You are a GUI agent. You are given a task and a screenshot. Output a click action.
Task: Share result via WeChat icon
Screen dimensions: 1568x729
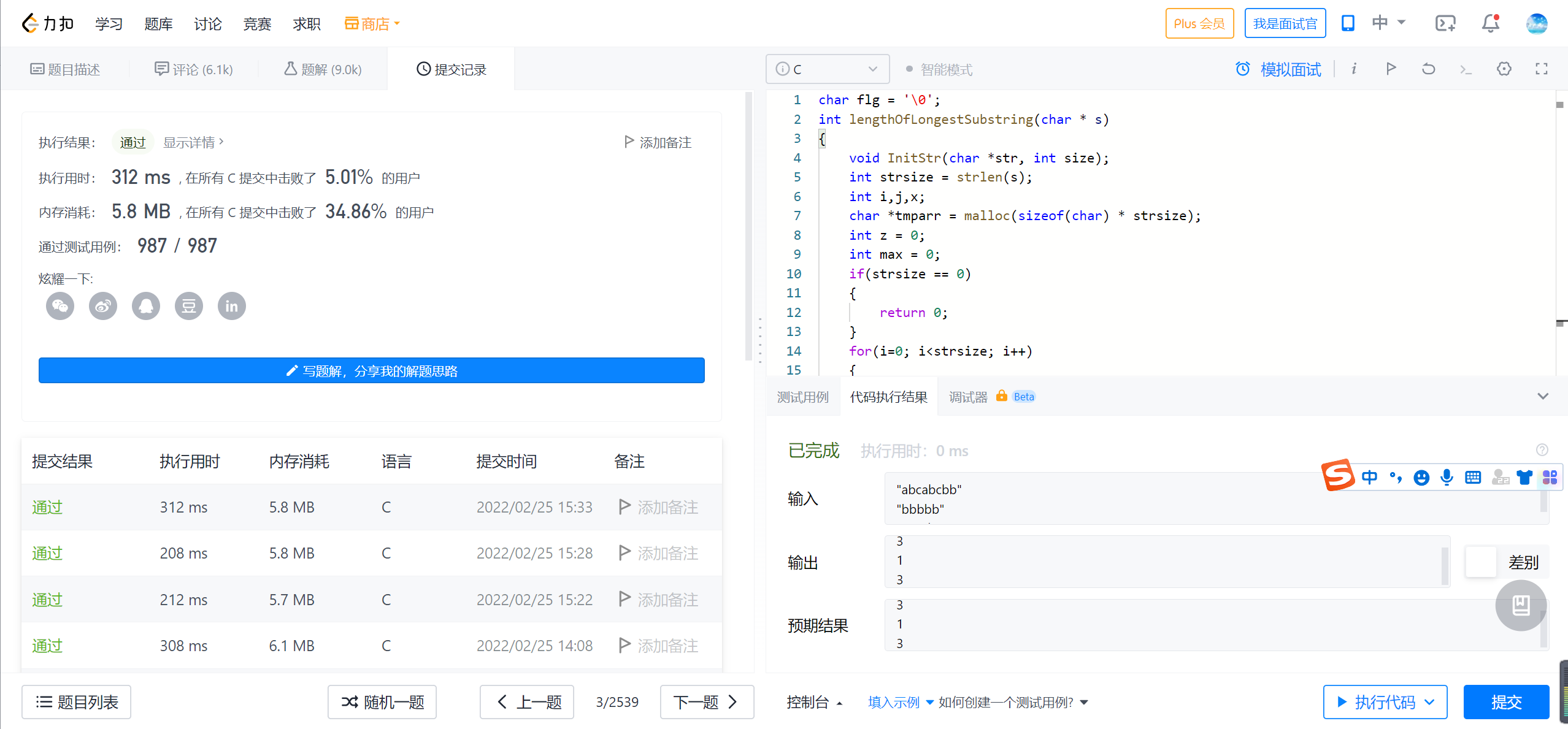click(x=60, y=306)
